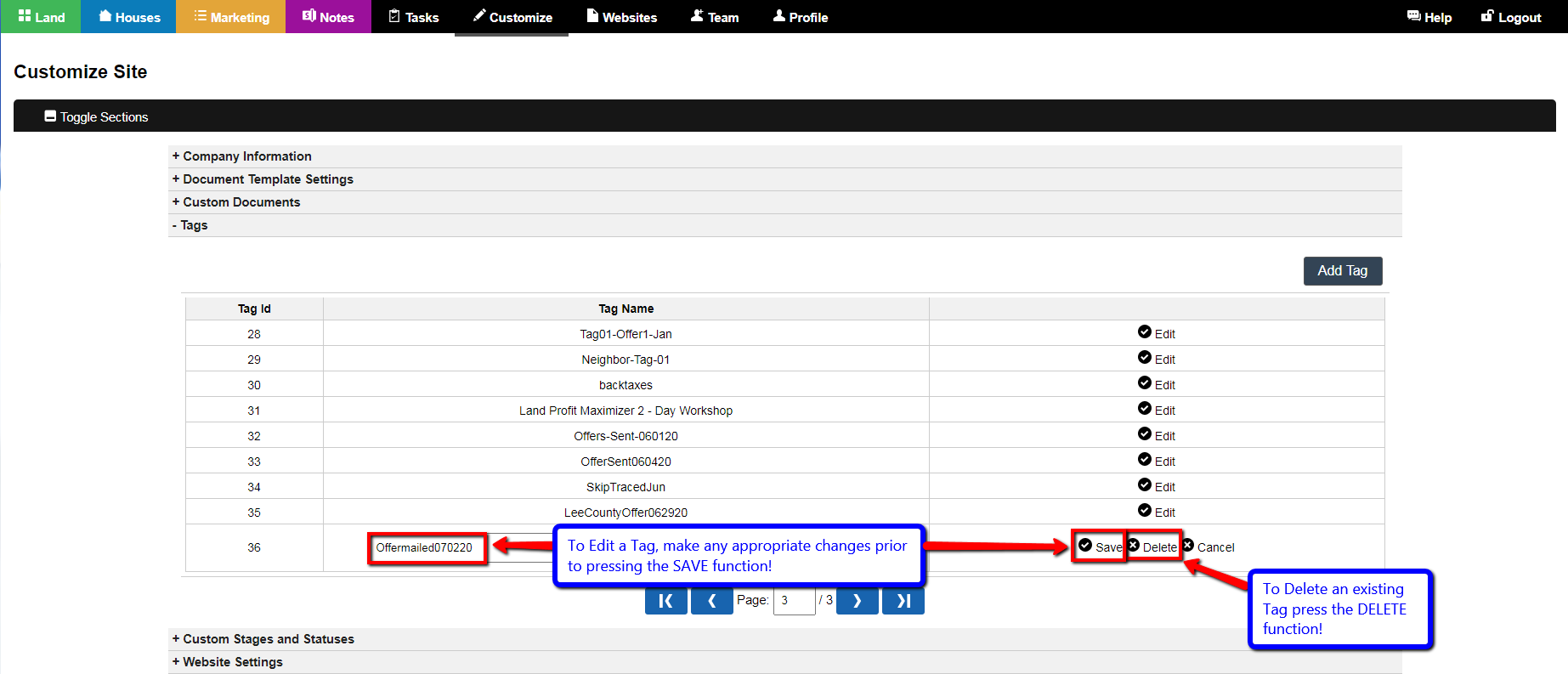Toggle all sections with Toggle Sections
Screen dimensions: 1568x674
pos(96,117)
